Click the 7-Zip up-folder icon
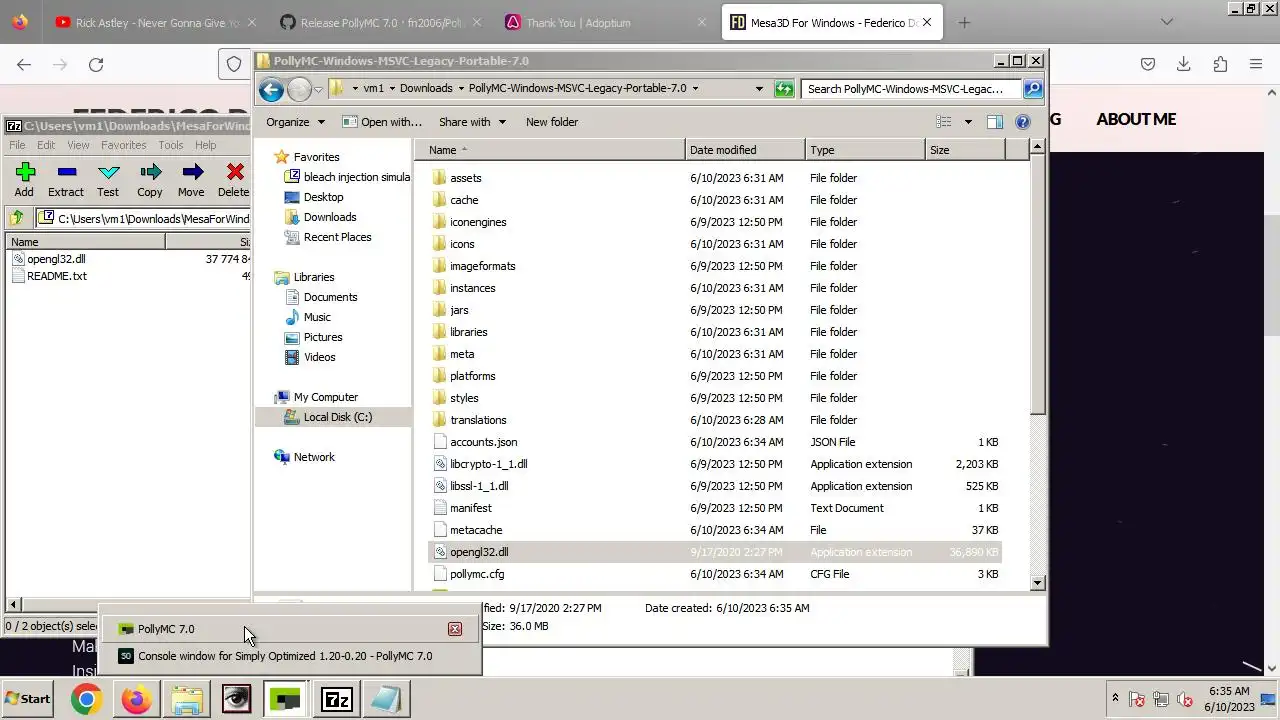Screen dimensions: 1280x720 (17, 218)
